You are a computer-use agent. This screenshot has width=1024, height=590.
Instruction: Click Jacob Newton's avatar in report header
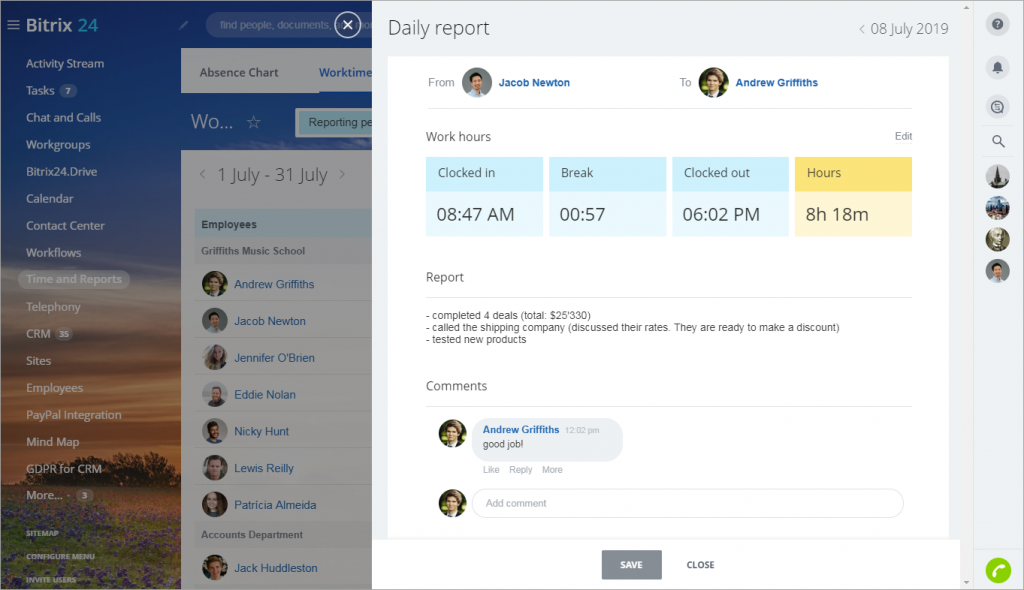pos(477,82)
